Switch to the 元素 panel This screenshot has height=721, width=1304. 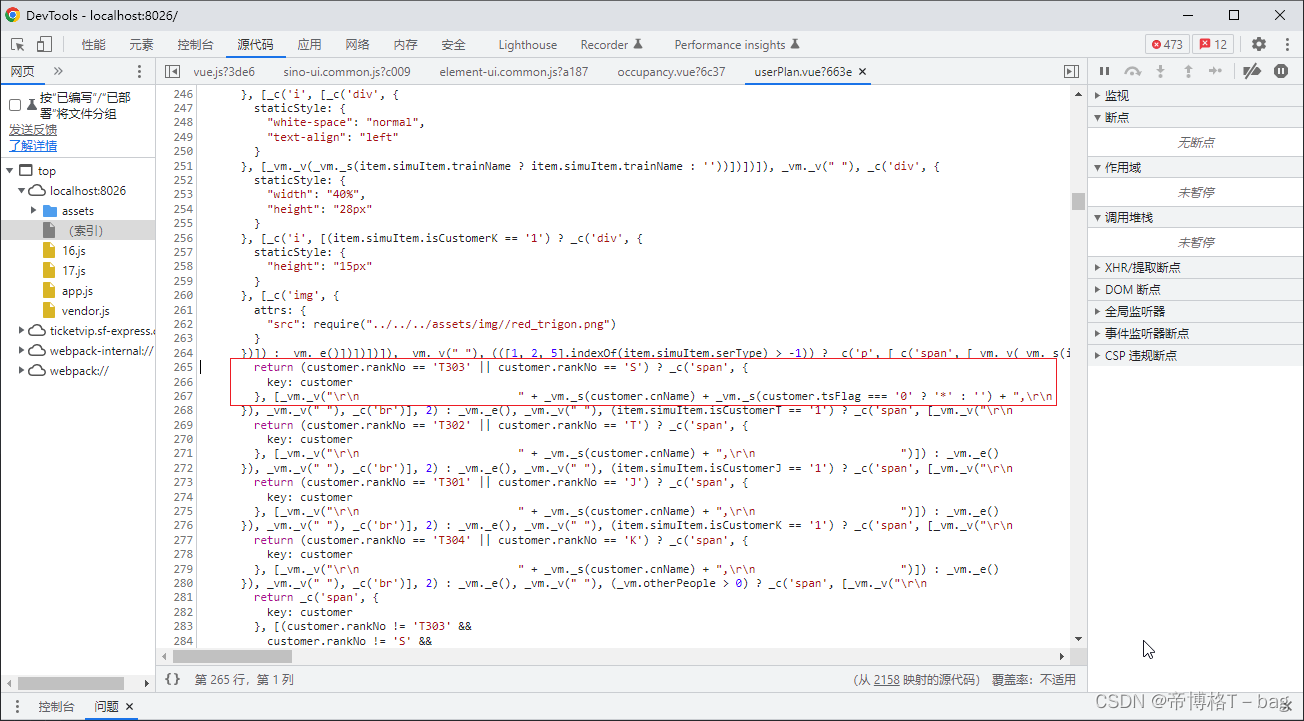141,44
